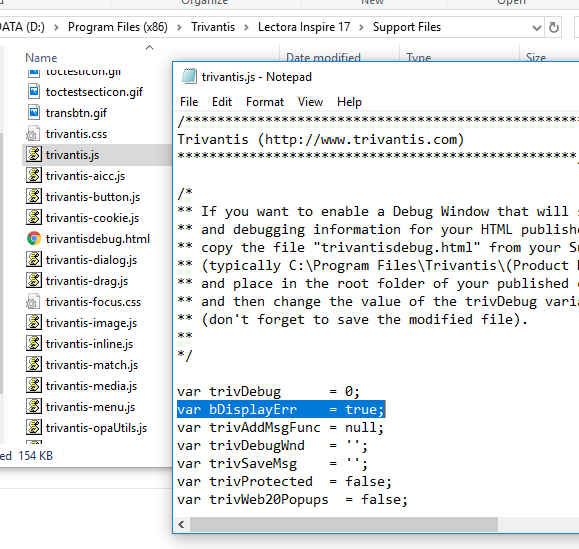
Task: Click the trivantis-inline.js script icon
Action: pyautogui.click(x=34, y=343)
